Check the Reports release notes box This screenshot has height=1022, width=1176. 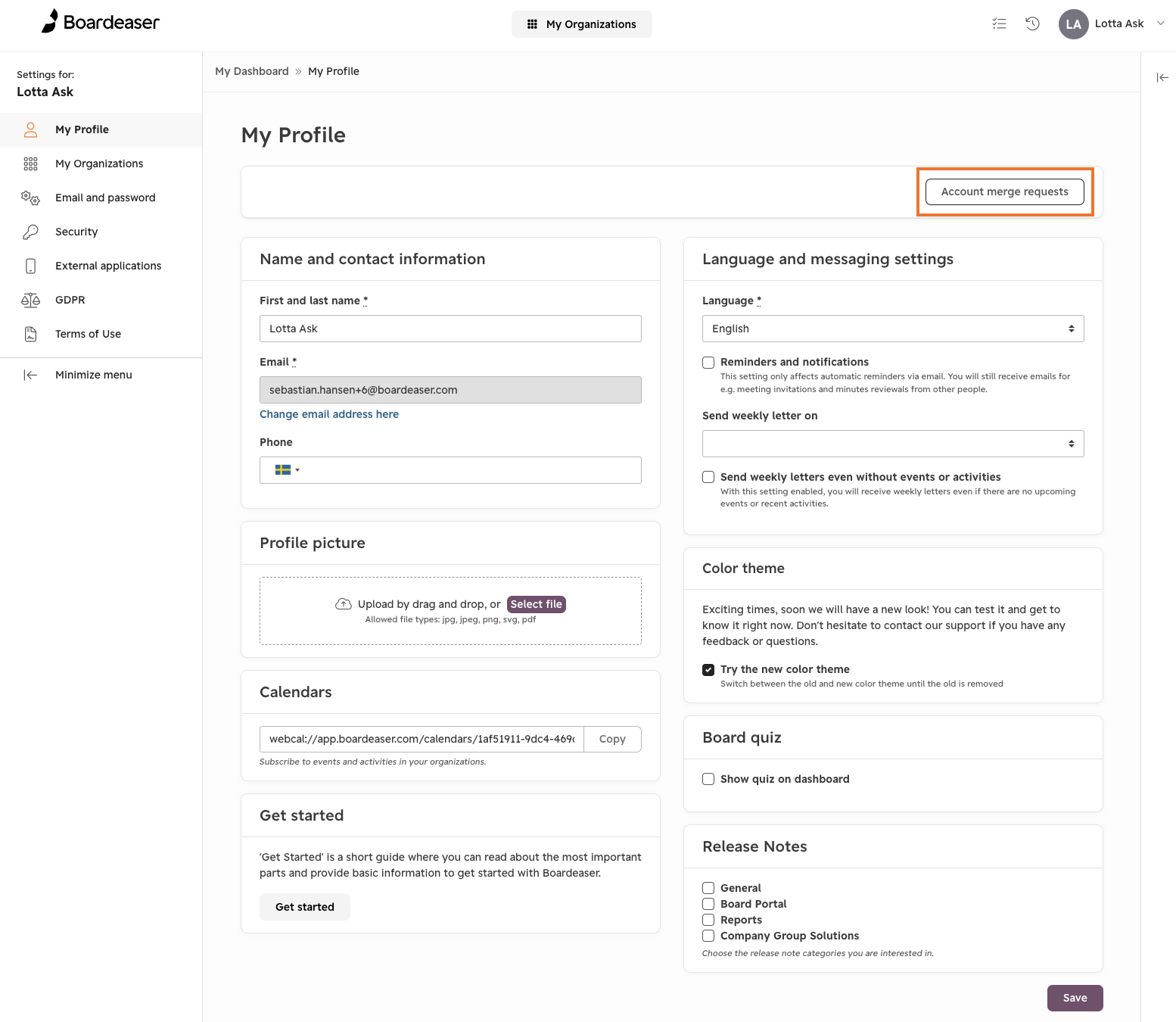click(x=708, y=920)
